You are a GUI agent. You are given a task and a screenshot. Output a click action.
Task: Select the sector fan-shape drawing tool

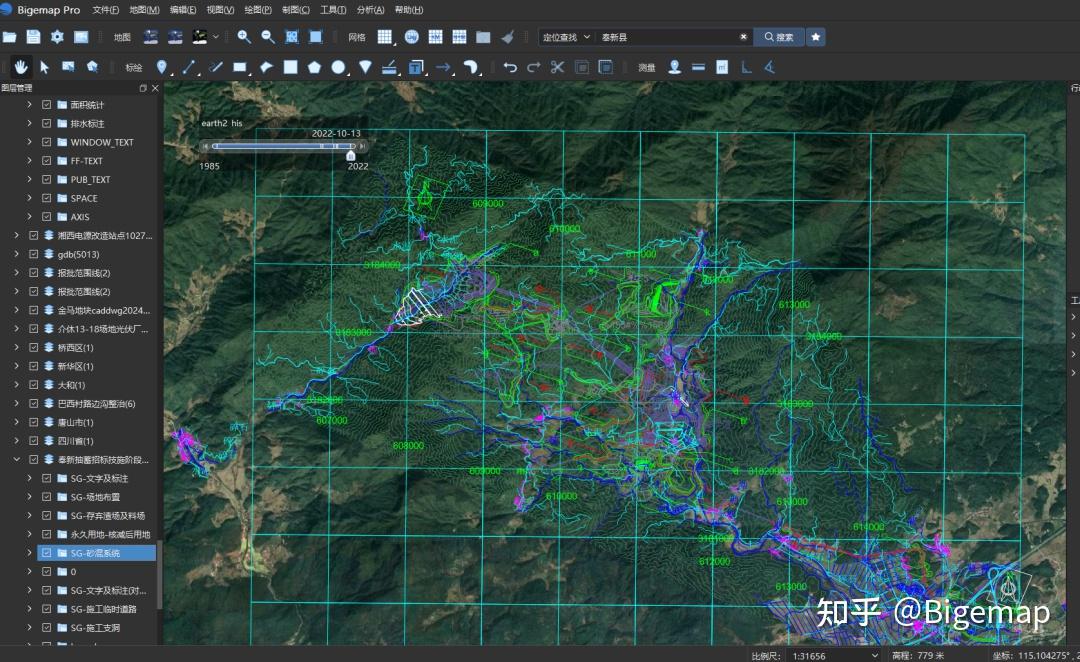(365, 67)
